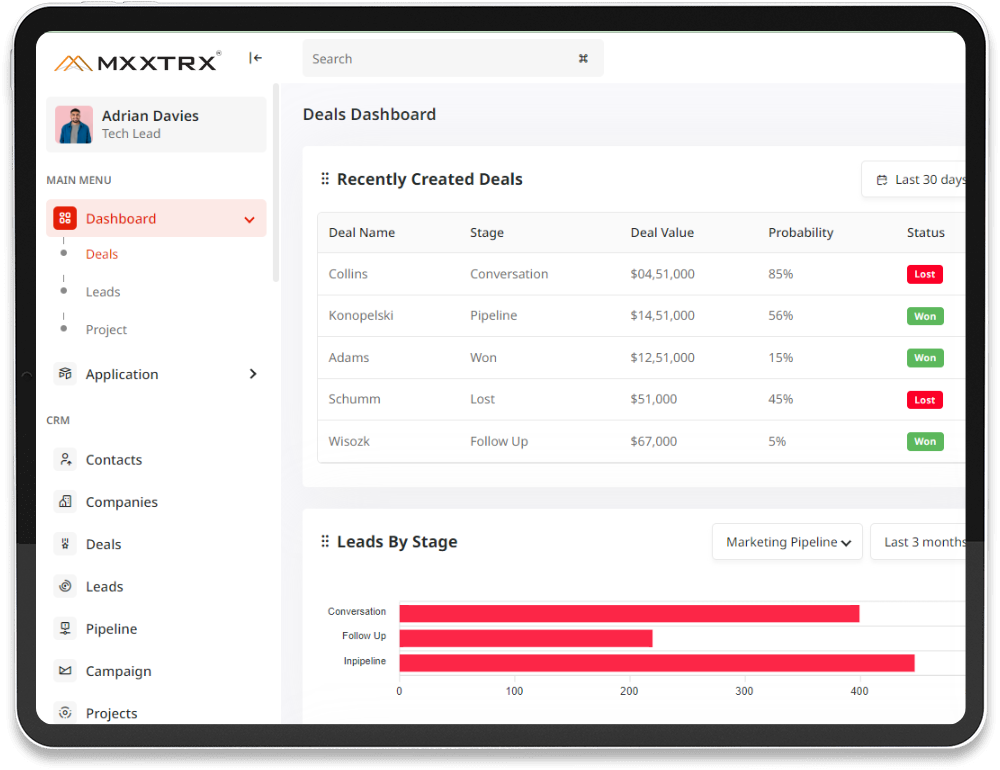Click the Inpipeline bar in chart
Viewport: 1000px width, 770px height.
click(656, 662)
